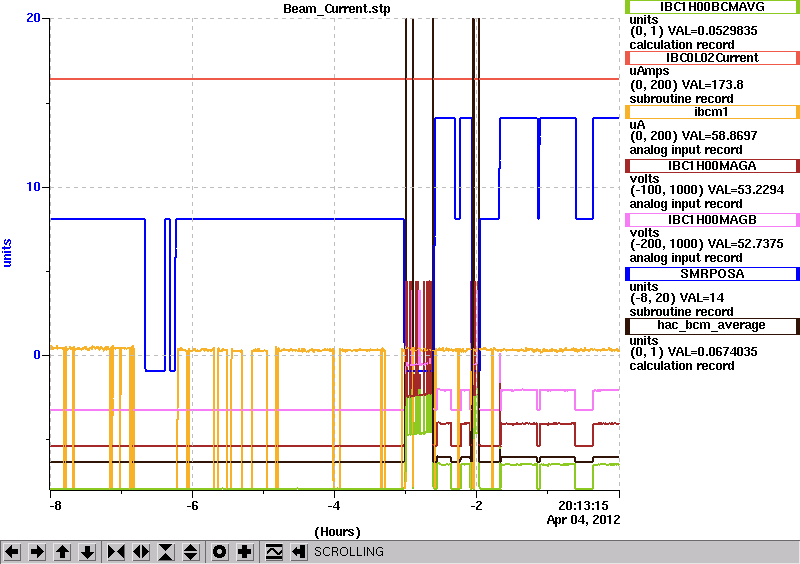Zoom out horizontally with the outward-triangles icon
Screen dimensions: 800x564
(141, 552)
